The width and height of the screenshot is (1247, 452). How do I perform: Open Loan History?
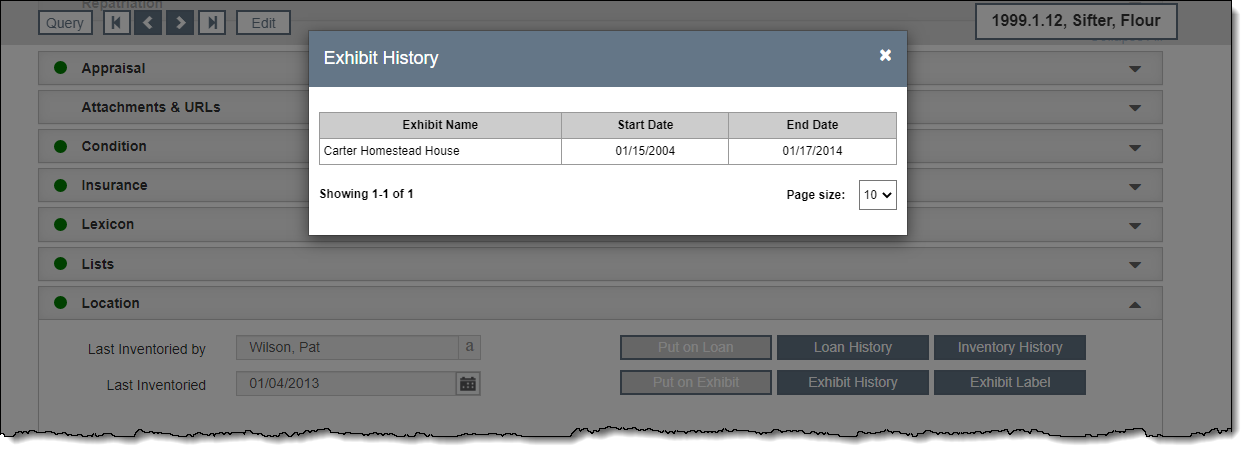tap(852, 348)
